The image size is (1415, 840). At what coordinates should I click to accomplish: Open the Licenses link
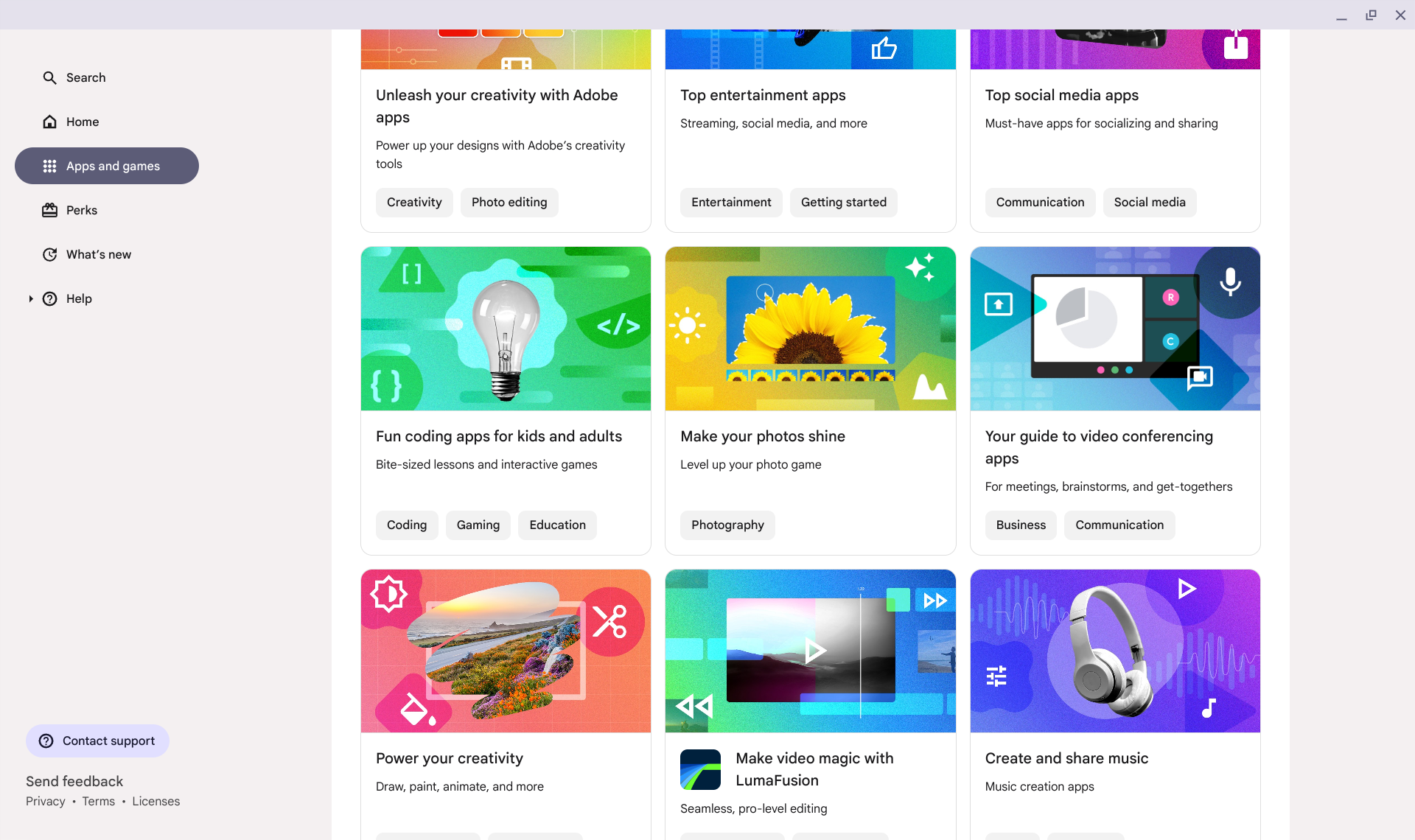point(156,801)
